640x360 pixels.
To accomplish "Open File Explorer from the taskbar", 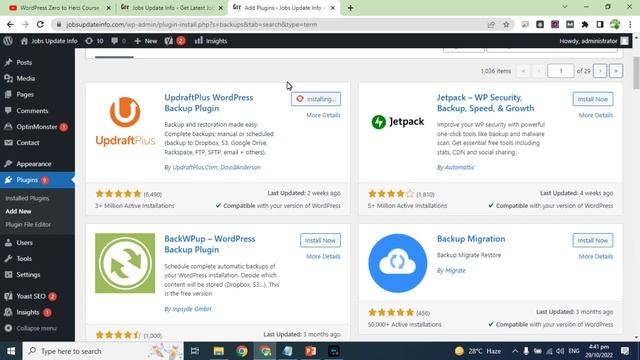I will 219,351.
